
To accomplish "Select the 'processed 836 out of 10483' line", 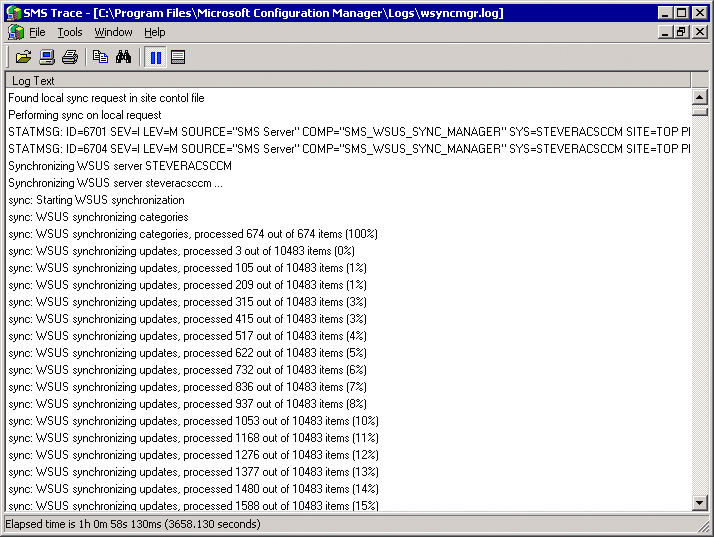I will pyautogui.click(x=348, y=387).
